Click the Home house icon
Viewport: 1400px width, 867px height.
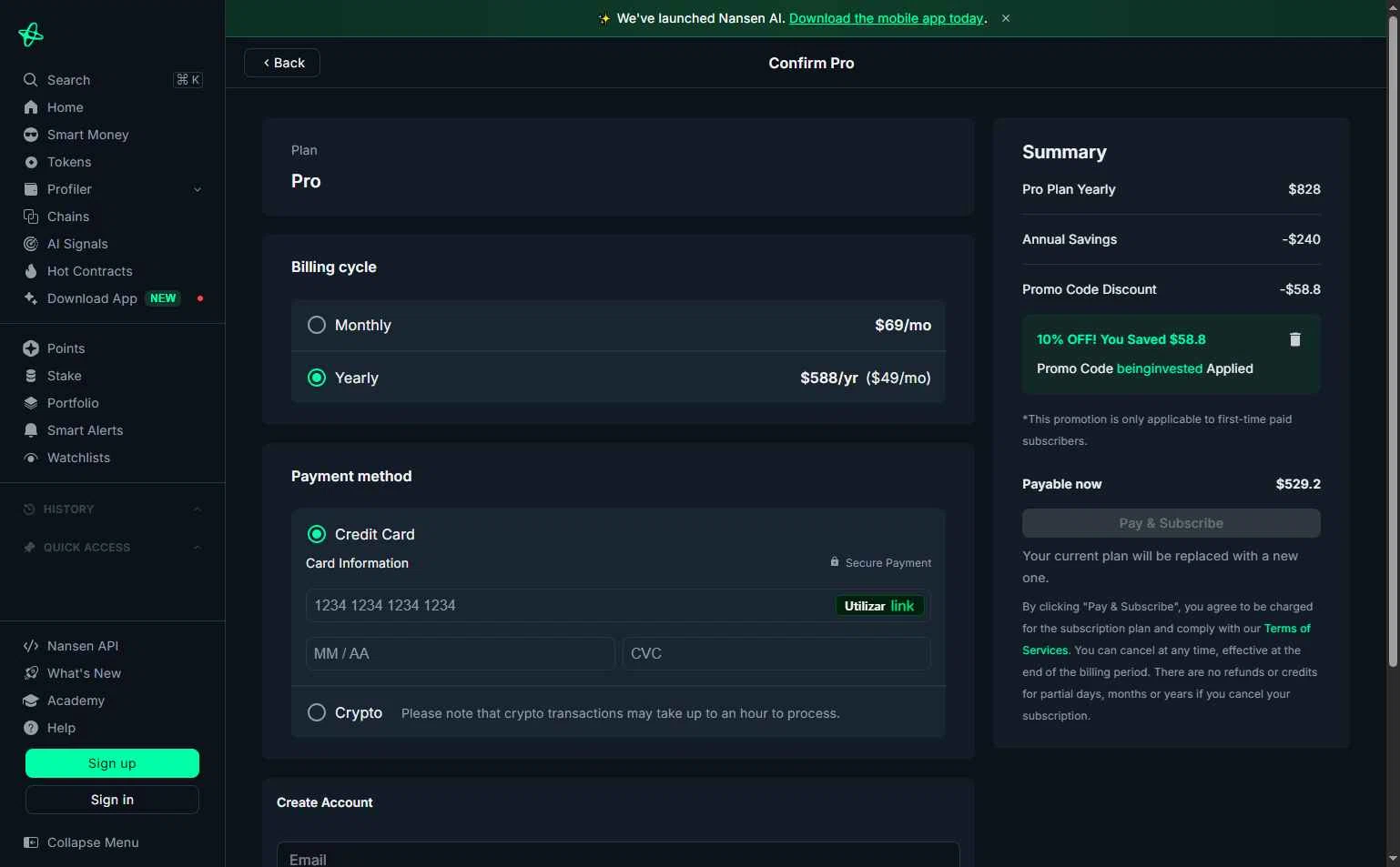pyautogui.click(x=31, y=107)
